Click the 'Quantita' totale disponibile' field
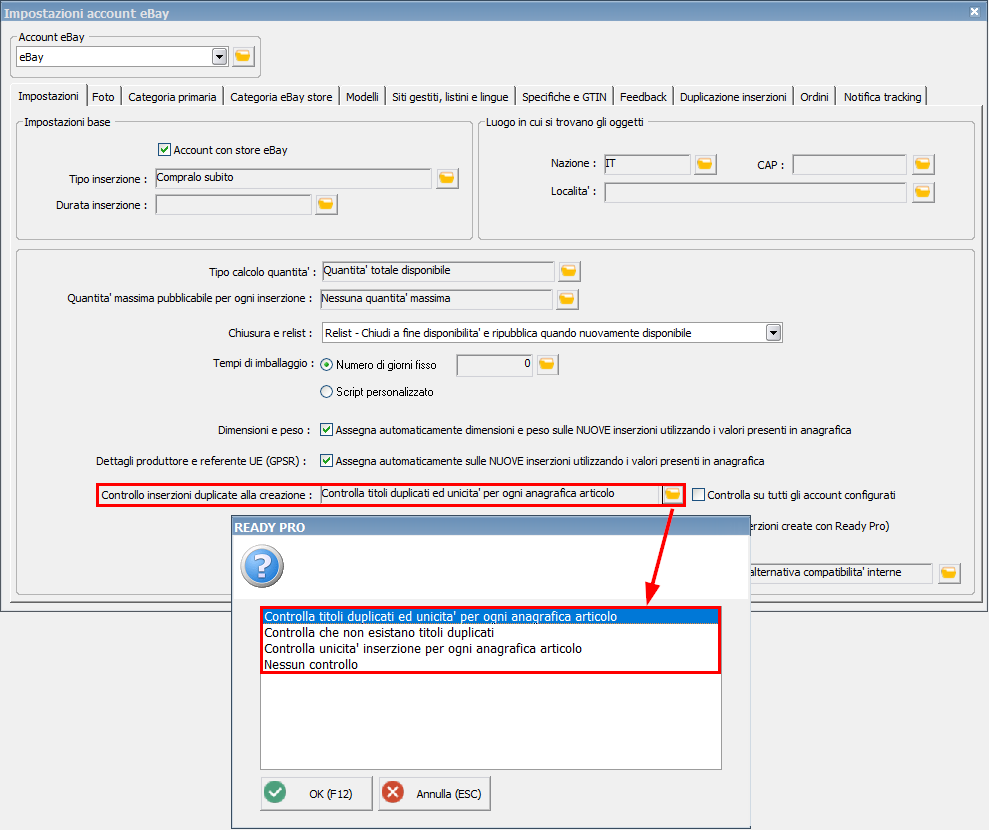This screenshot has width=989, height=830. coord(438,271)
